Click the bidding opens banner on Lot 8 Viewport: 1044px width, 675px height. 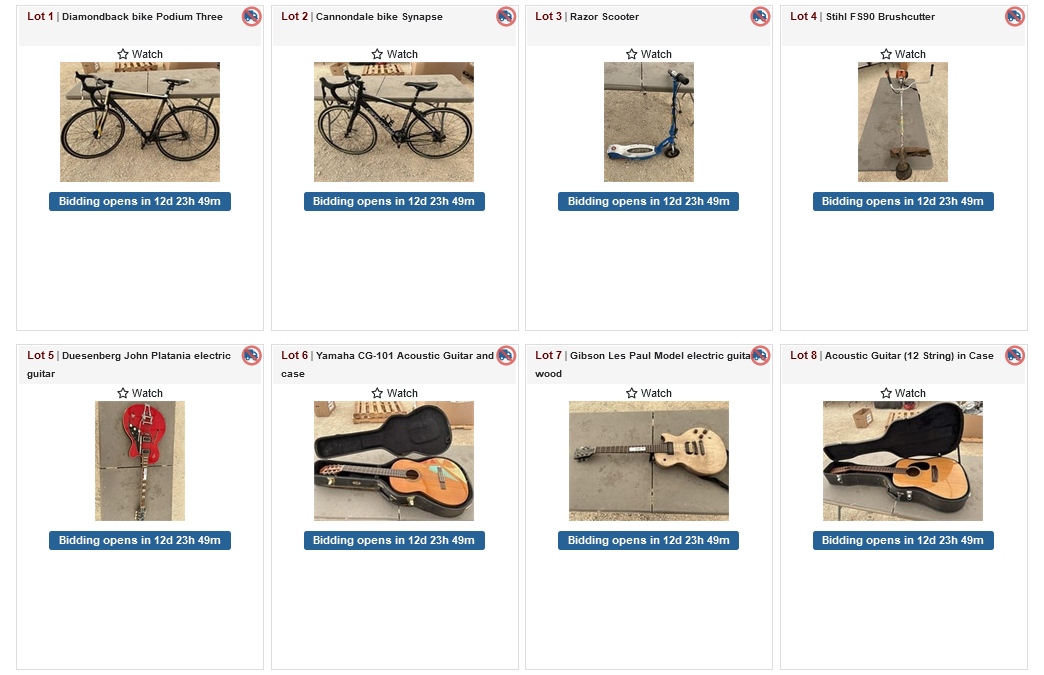[902, 540]
